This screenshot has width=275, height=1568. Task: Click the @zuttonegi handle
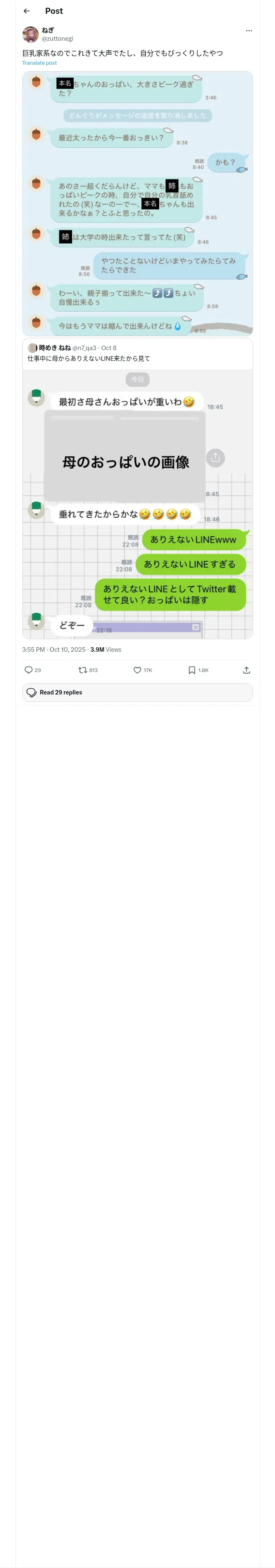[x=57, y=38]
